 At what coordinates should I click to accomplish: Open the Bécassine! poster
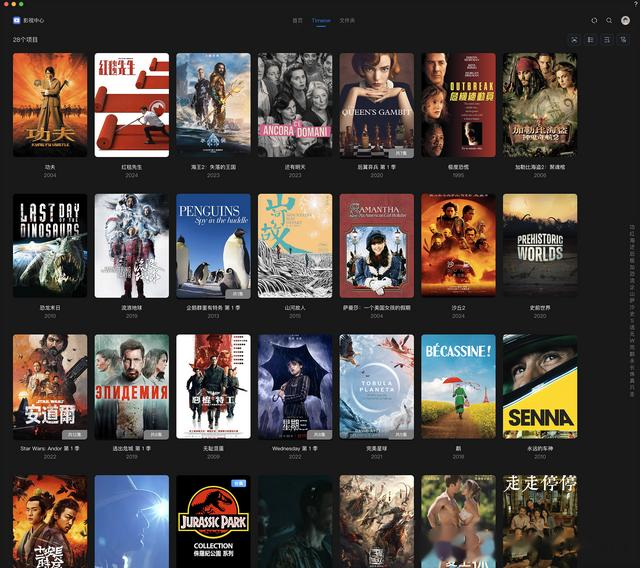click(x=458, y=386)
